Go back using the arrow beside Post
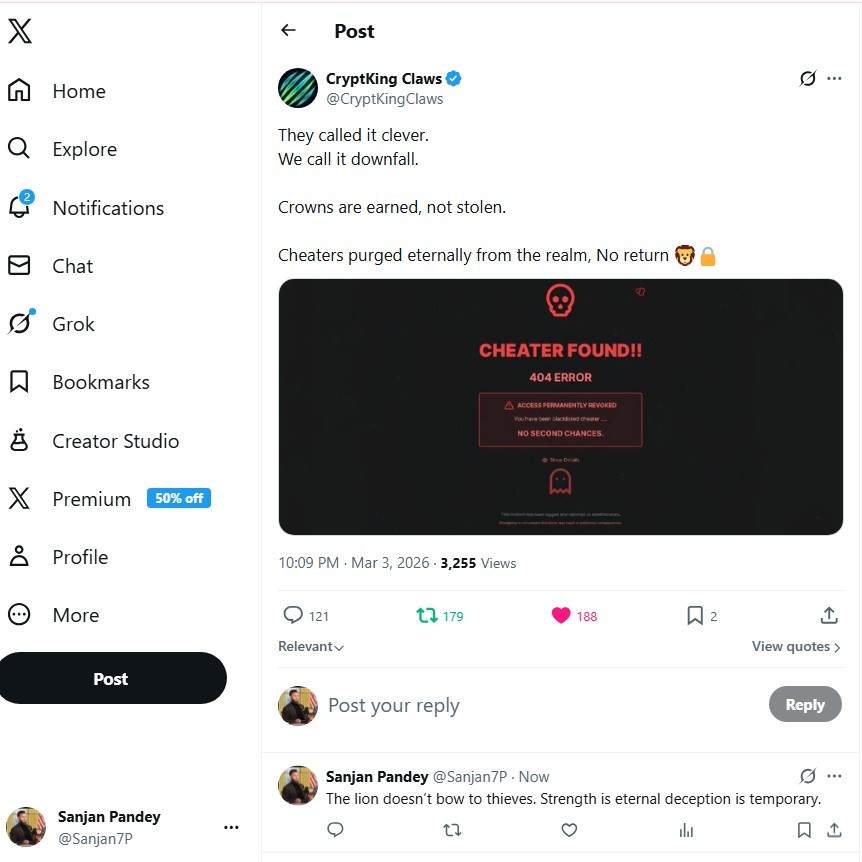The image size is (862, 862). [x=288, y=30]
